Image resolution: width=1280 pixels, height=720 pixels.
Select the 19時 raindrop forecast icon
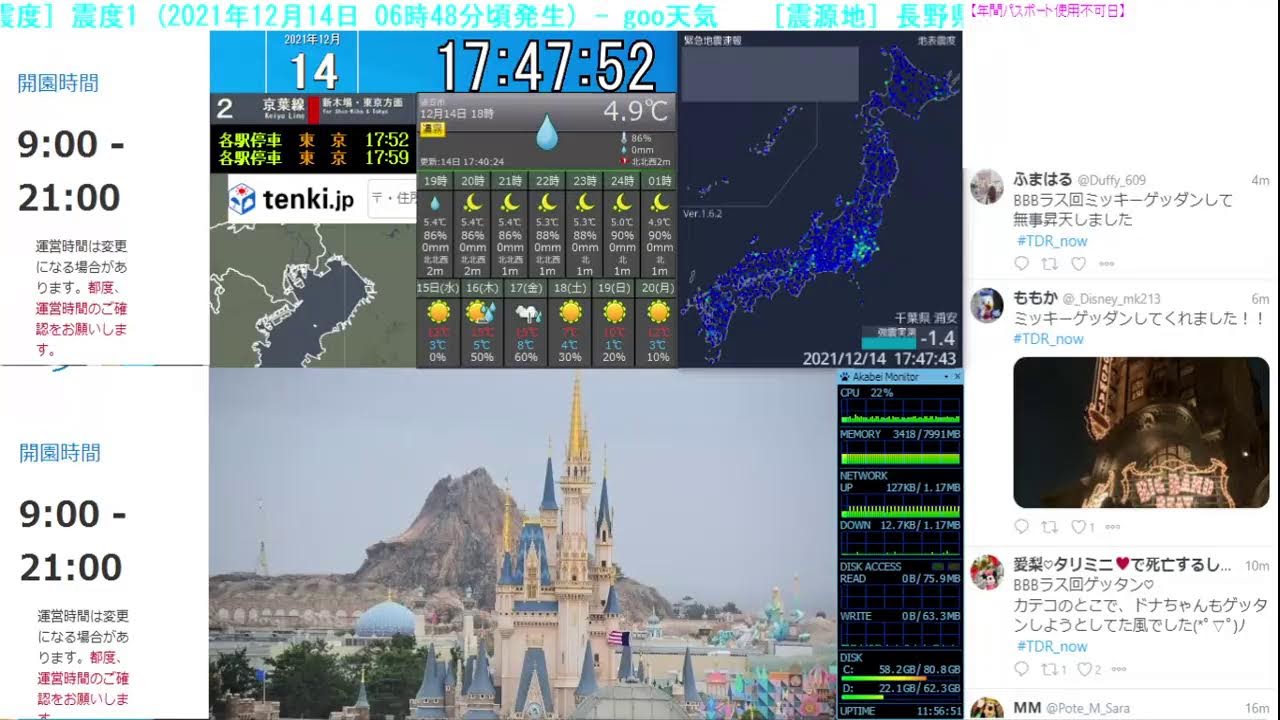(x=435, y=203)
